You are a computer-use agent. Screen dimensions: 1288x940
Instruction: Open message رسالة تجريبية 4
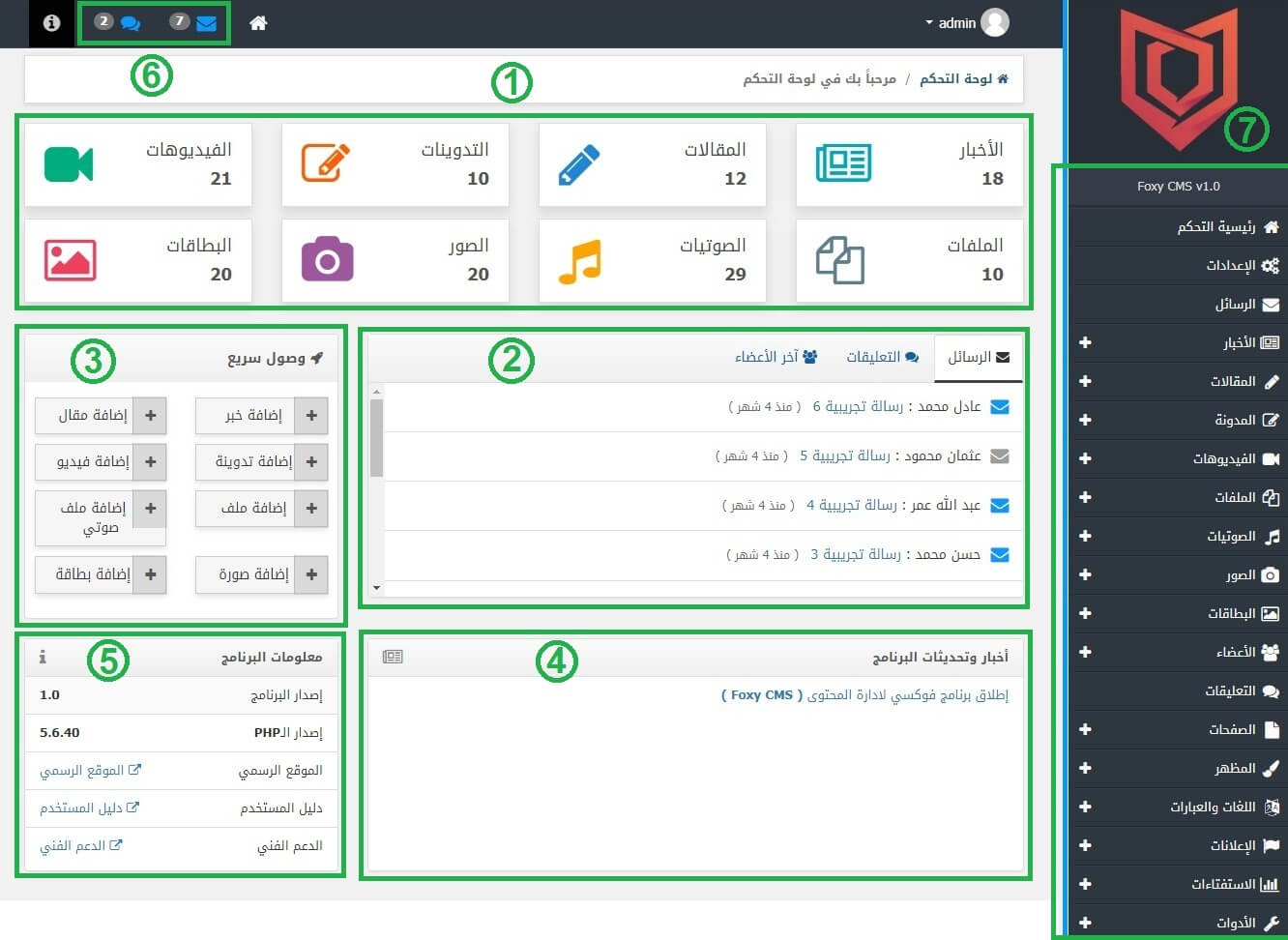[x=852, y=505]
